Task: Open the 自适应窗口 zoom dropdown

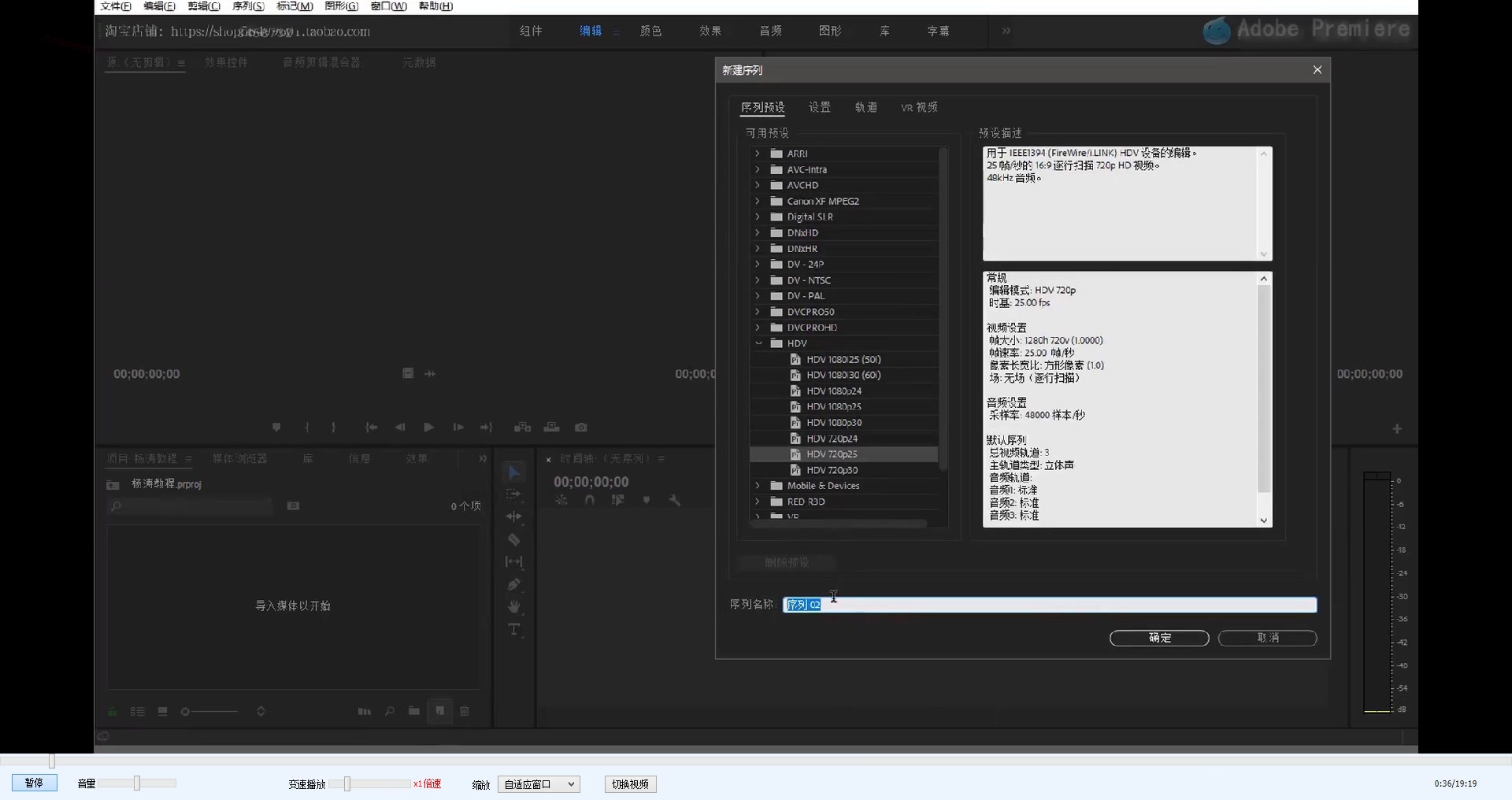Action: pyautogui.click(x=539, y=784)
